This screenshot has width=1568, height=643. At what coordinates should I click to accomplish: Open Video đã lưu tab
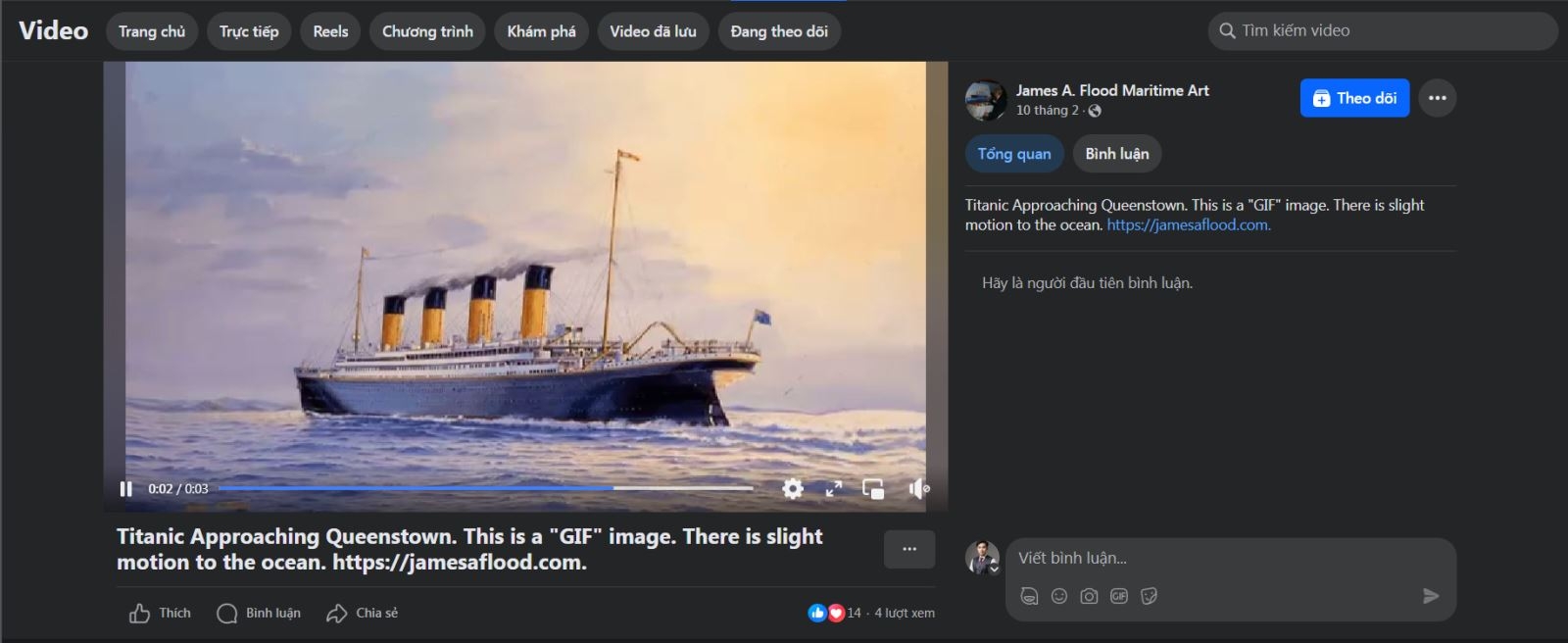pos(653,31)
